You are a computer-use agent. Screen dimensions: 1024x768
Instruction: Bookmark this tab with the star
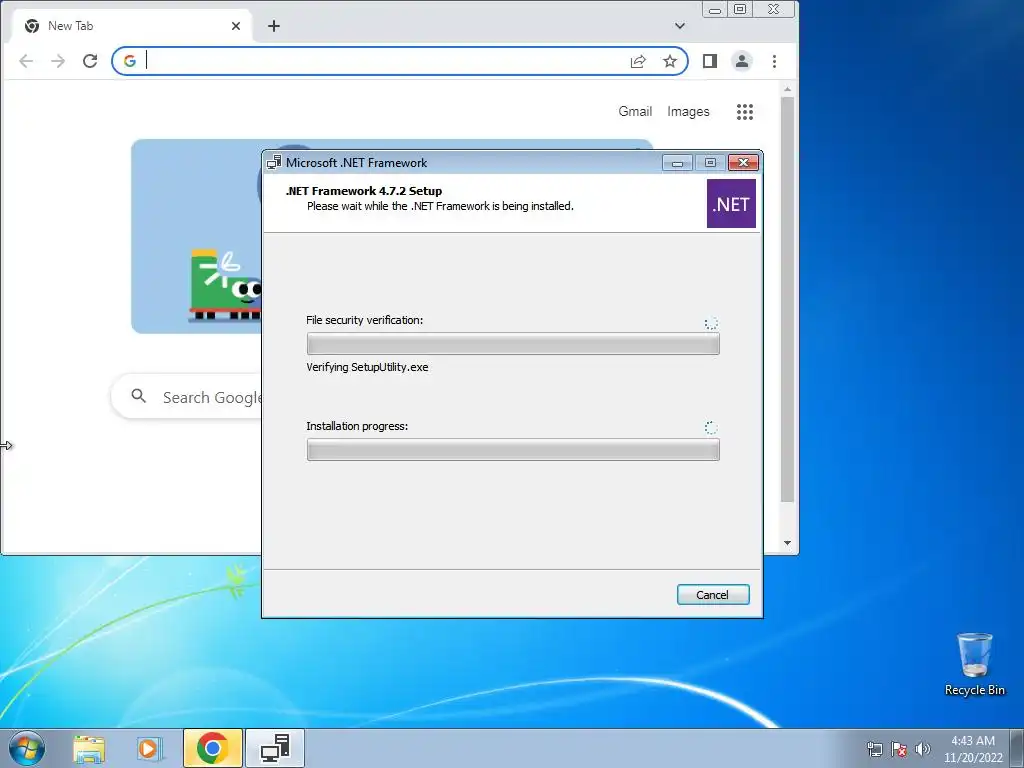(x=670, y=61)
